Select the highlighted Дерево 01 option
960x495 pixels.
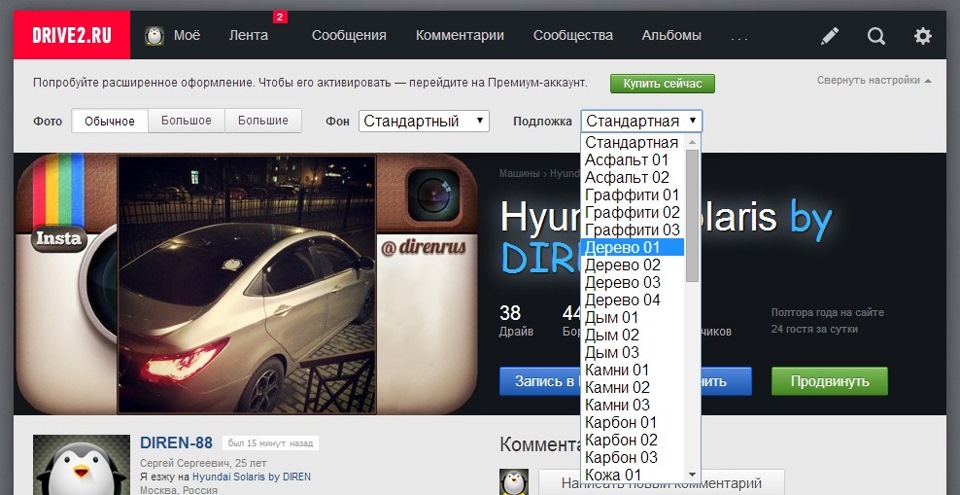(632, 248)
